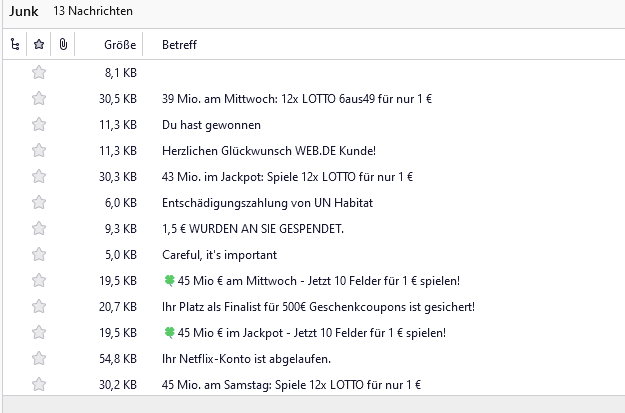
Task: Toggle star on 'Entschädigungszahlung von UN Habitat'
Action: (39, 203)
